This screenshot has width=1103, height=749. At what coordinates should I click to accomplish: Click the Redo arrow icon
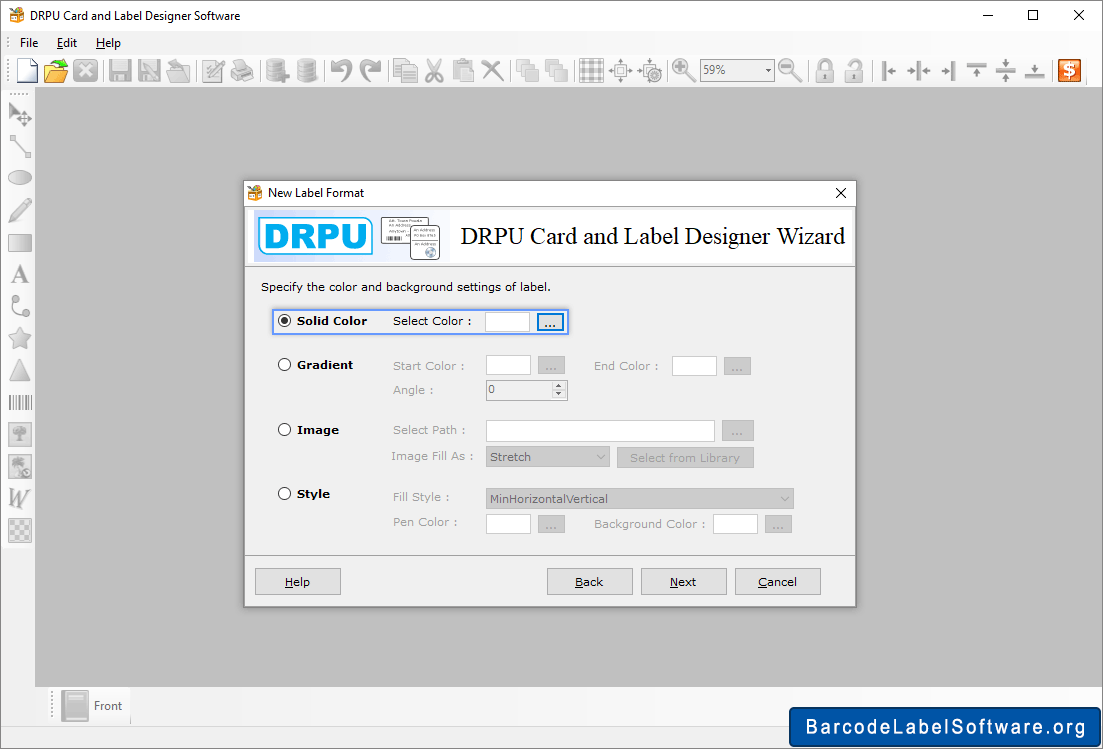pos(370,70)
